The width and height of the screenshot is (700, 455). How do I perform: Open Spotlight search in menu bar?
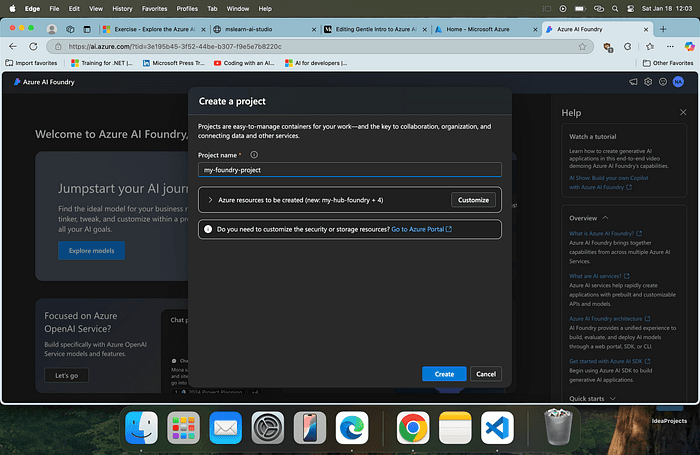click(615, 8)
